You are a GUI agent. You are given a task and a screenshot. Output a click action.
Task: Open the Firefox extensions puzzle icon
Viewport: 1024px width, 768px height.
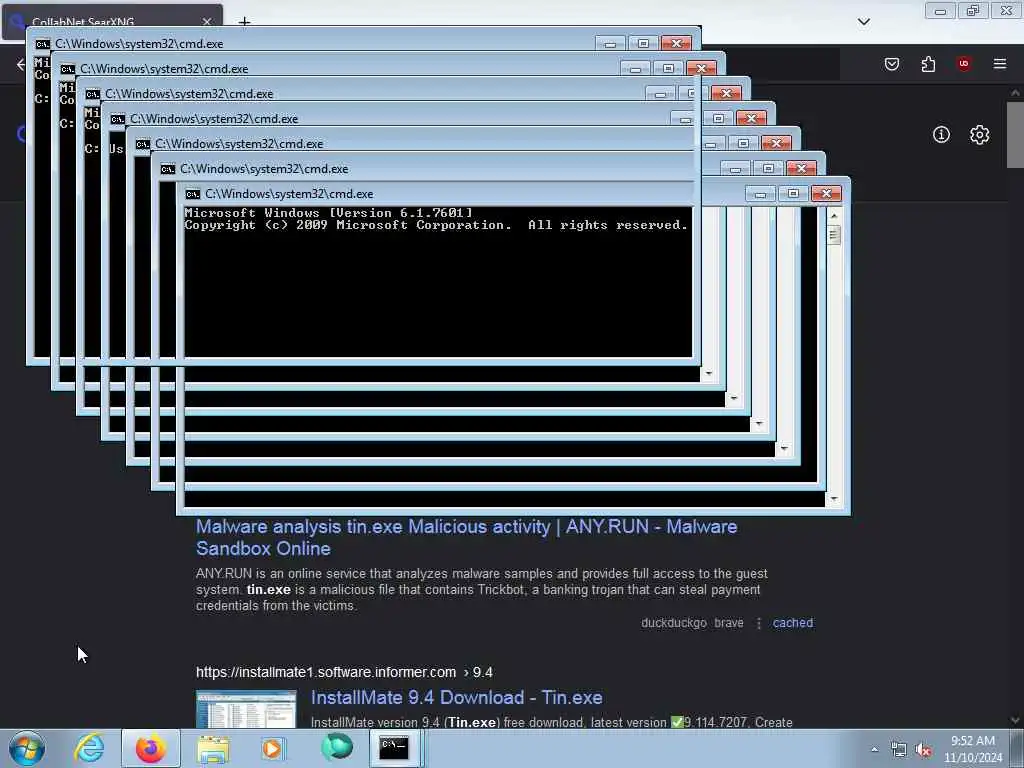point(928,63)
